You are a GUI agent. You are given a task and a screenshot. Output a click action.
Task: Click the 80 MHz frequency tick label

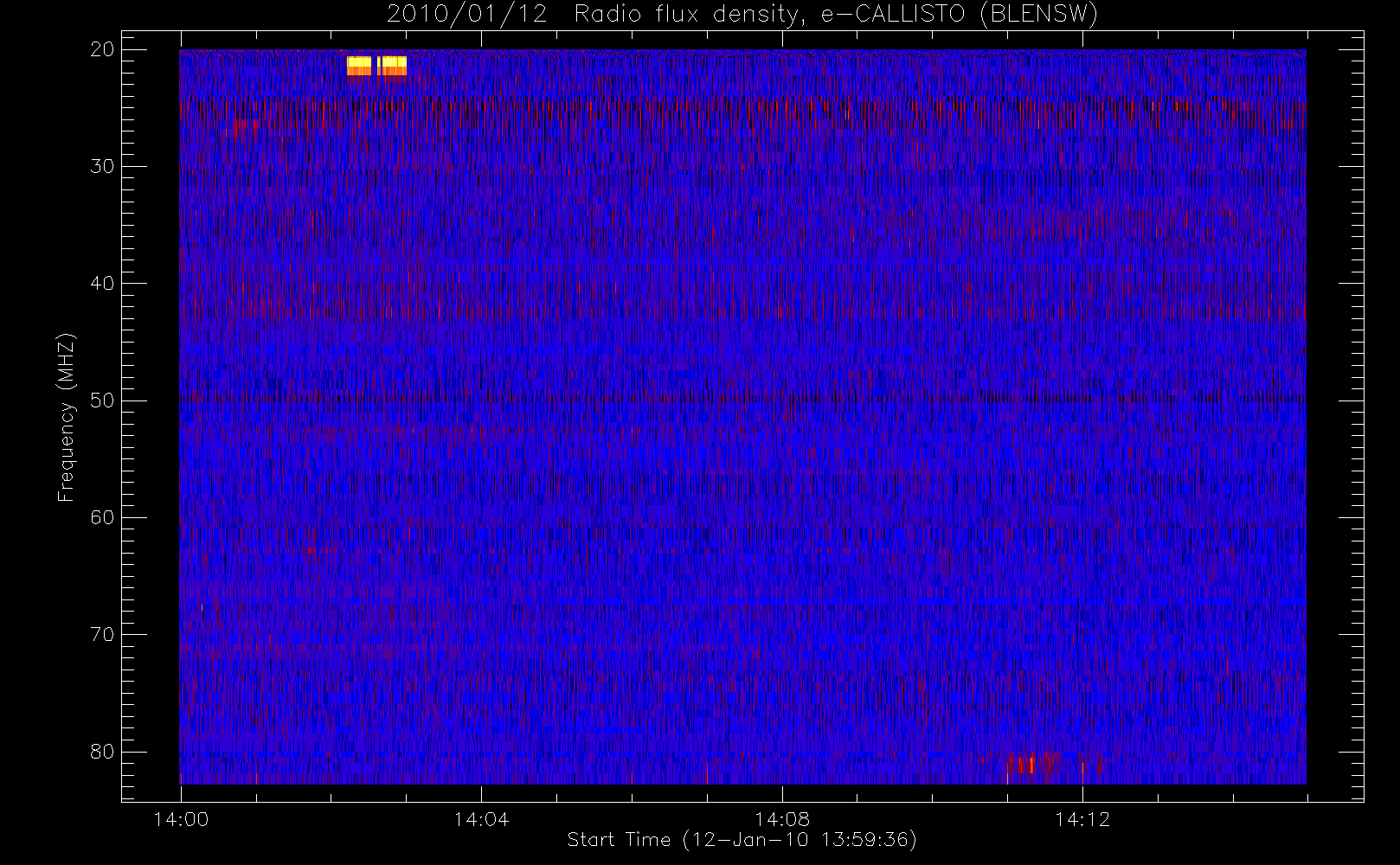tap(102, 751)
